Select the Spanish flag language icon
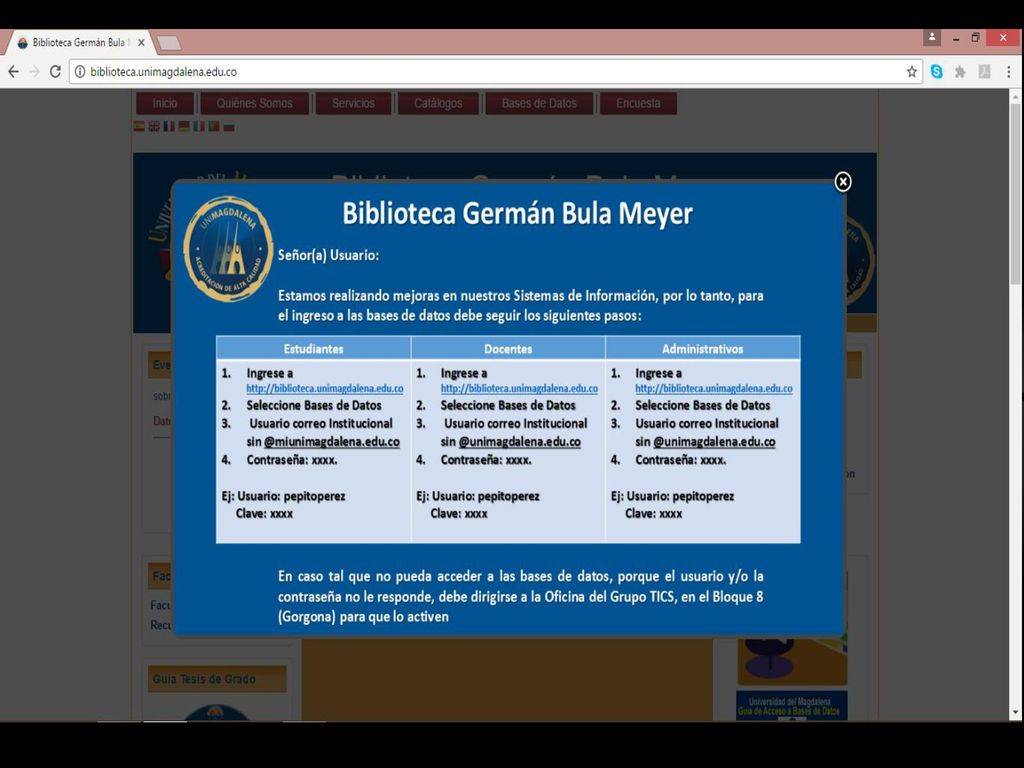The width and height of the screenshot is (1024, 768). 139,126
